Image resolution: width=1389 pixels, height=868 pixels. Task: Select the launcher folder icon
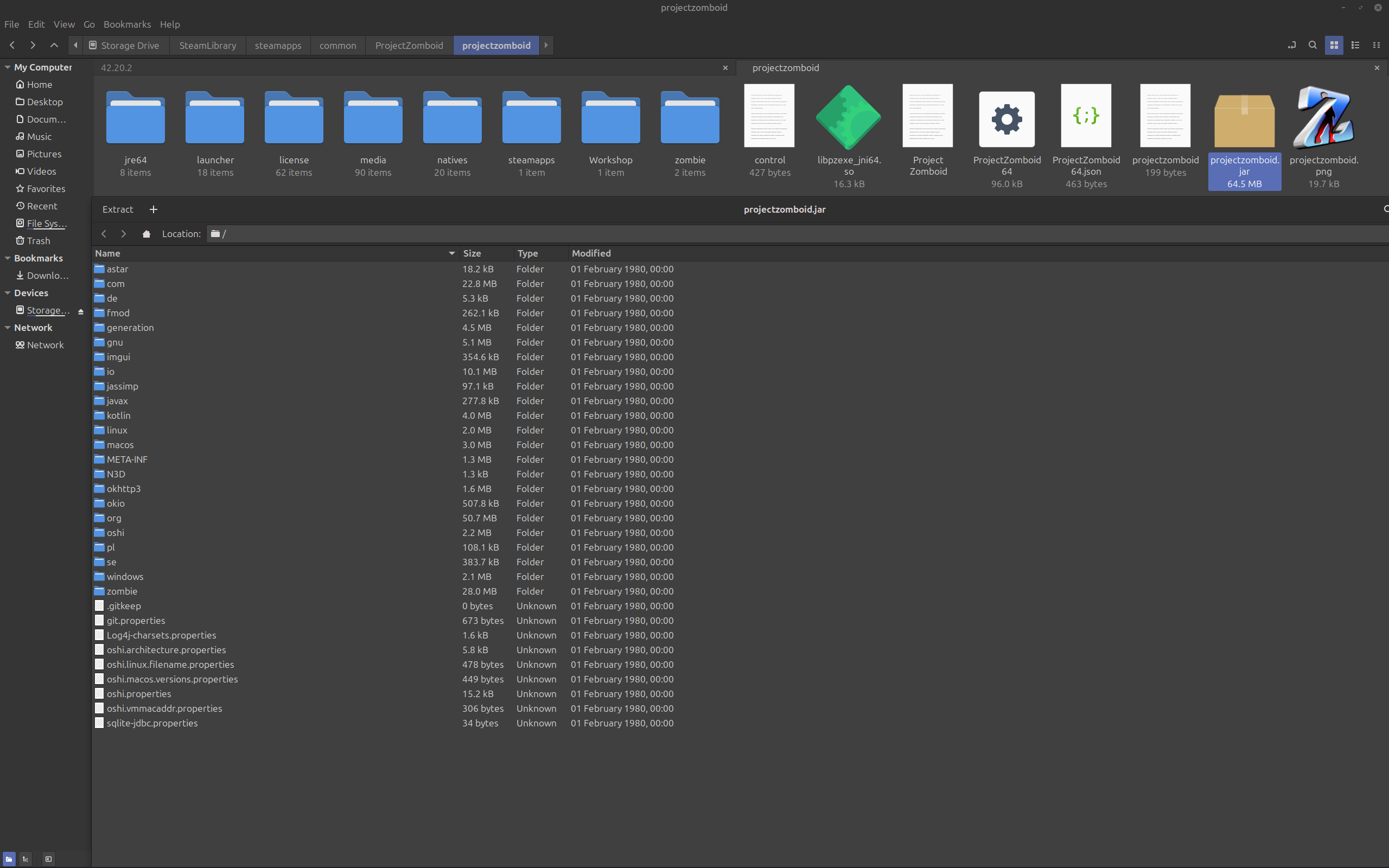click(215, 117)
